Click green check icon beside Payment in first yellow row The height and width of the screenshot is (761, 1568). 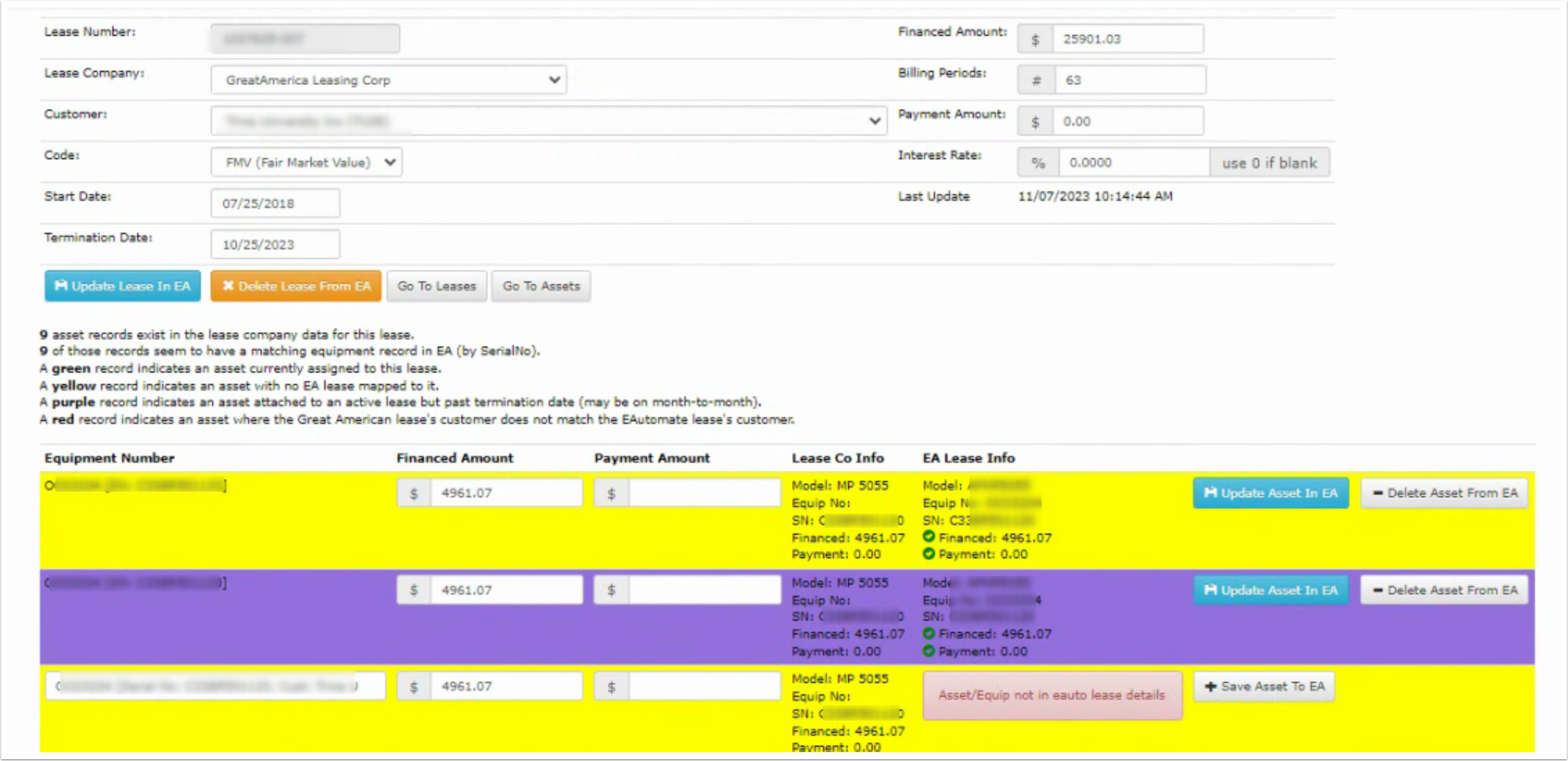[x=928, y=554]
